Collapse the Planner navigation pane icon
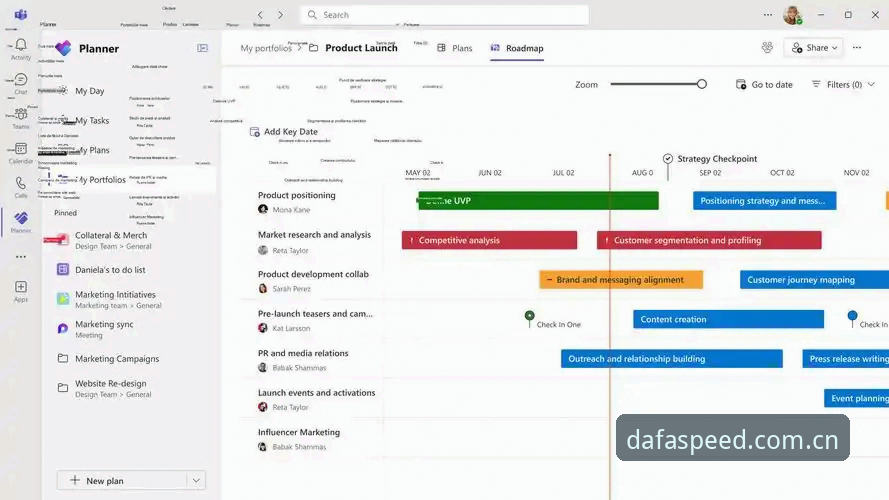Screen dimensions: 889x500 (x=202, y=48)
